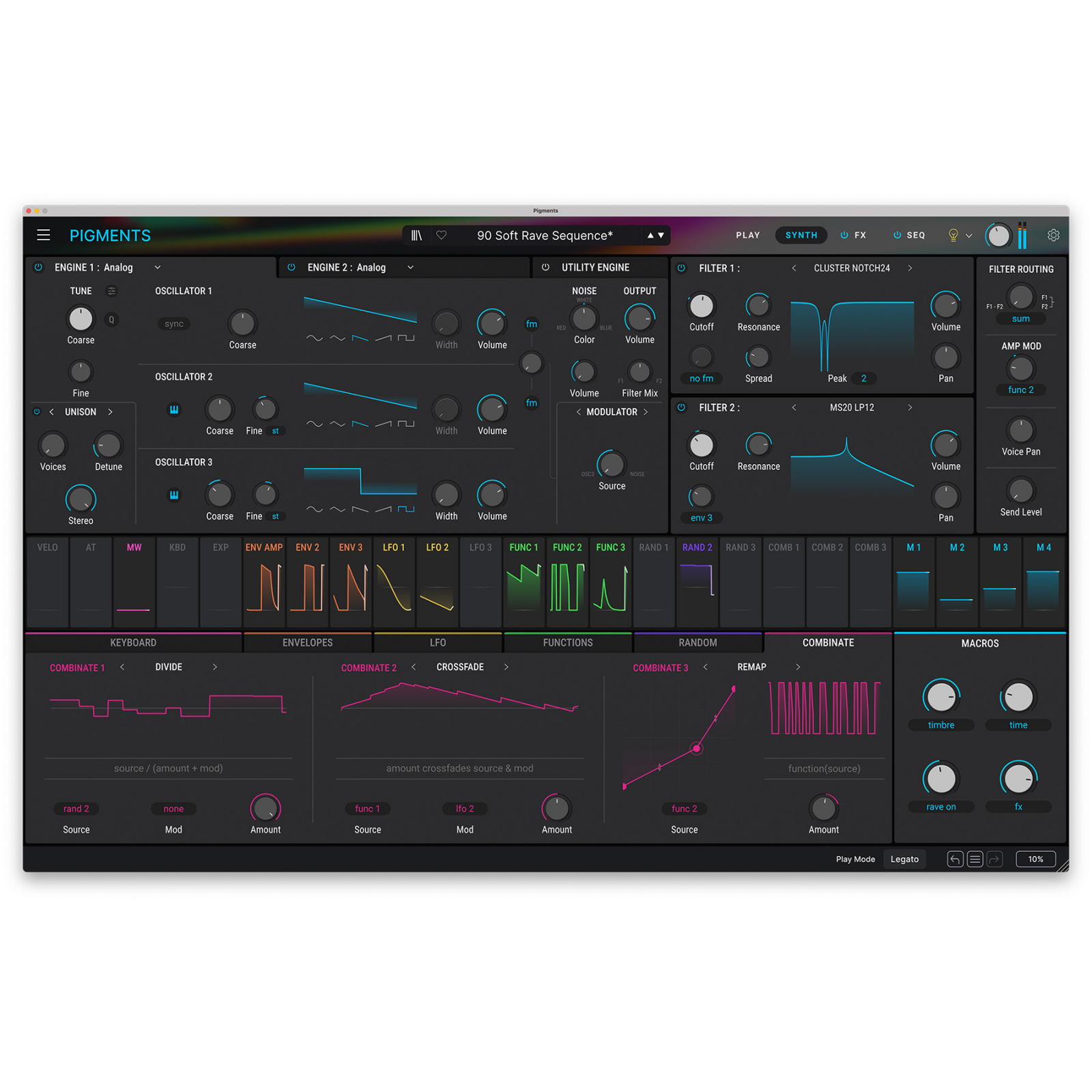Switch to the Functions tab

[x=568, y=643]
